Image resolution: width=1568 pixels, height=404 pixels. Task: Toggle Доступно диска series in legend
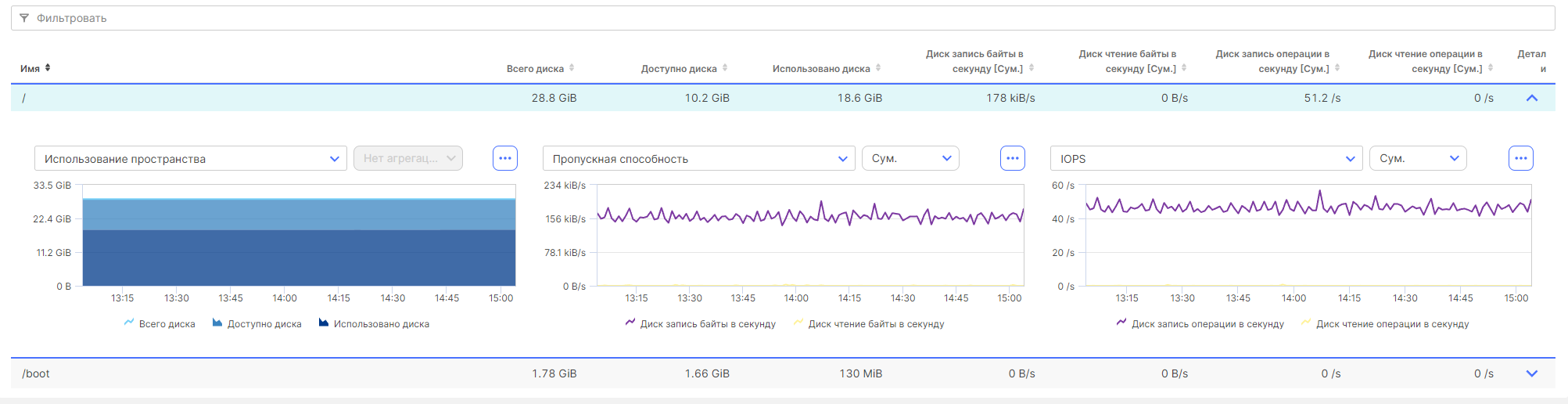click(x=257, y=323)
